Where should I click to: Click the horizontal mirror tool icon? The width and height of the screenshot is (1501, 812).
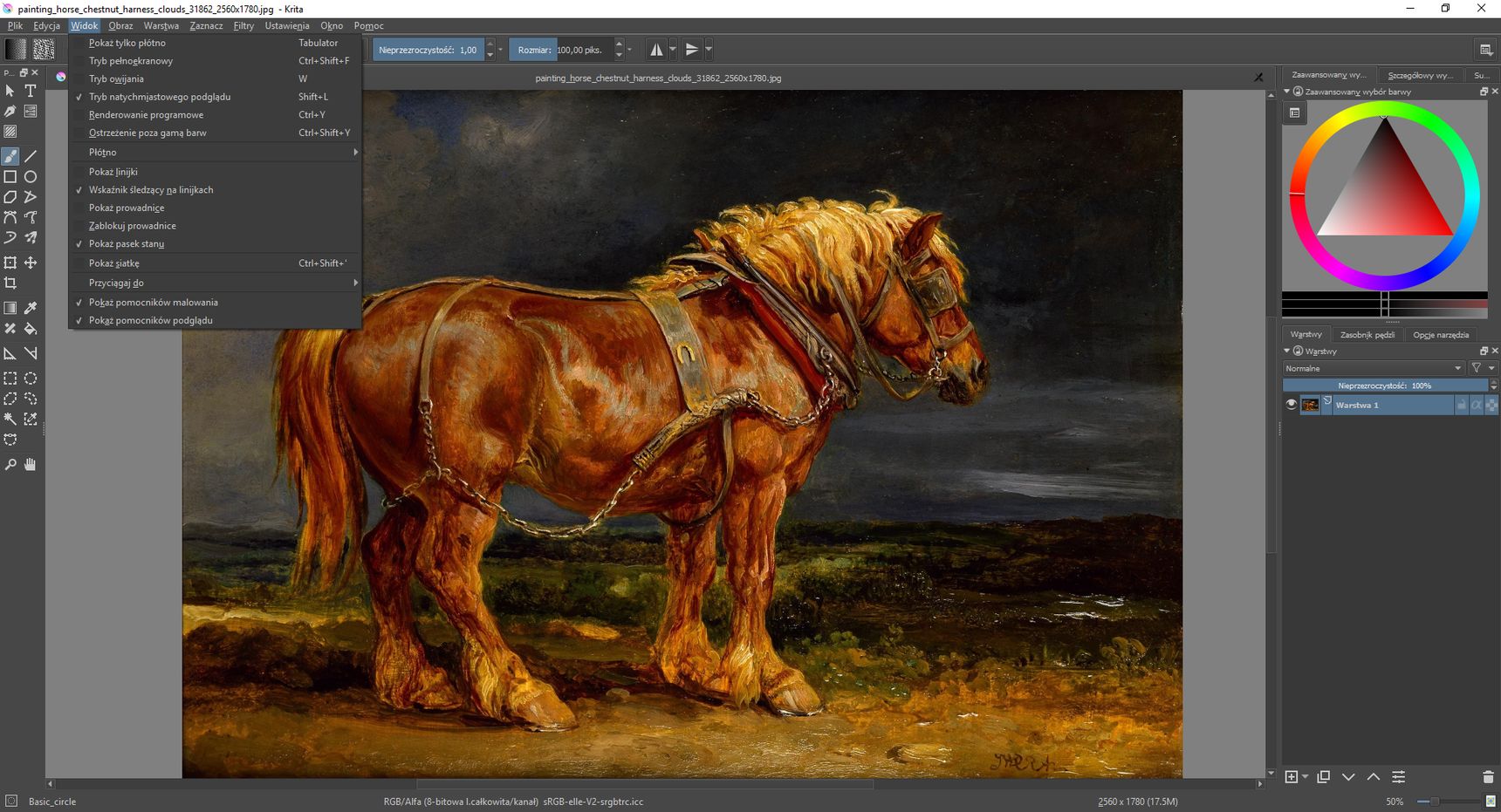click(x=656, y=50)
